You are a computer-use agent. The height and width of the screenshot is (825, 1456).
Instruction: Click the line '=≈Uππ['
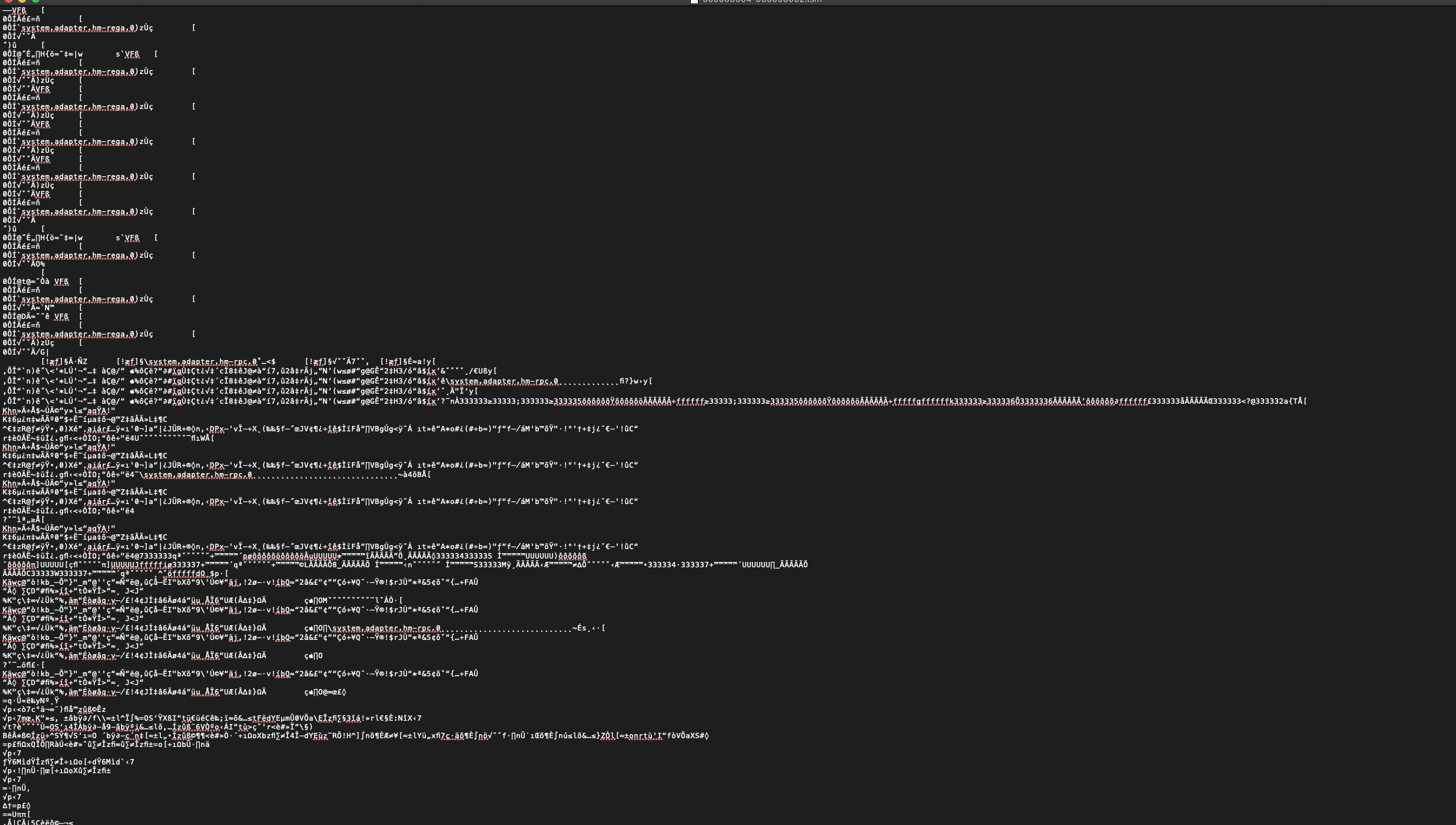(17, 814)
